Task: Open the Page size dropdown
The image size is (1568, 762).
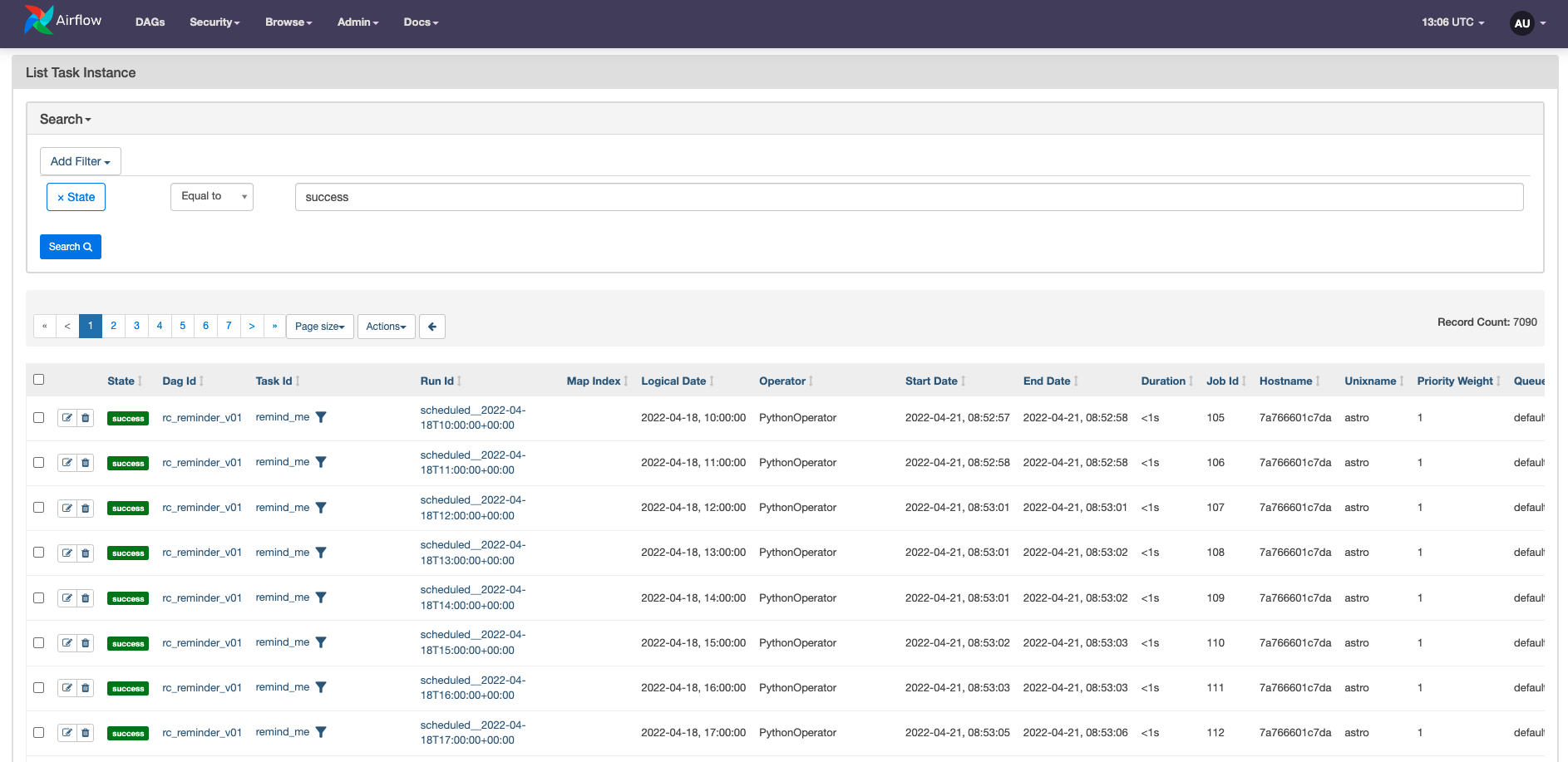Action: point(319,326)
